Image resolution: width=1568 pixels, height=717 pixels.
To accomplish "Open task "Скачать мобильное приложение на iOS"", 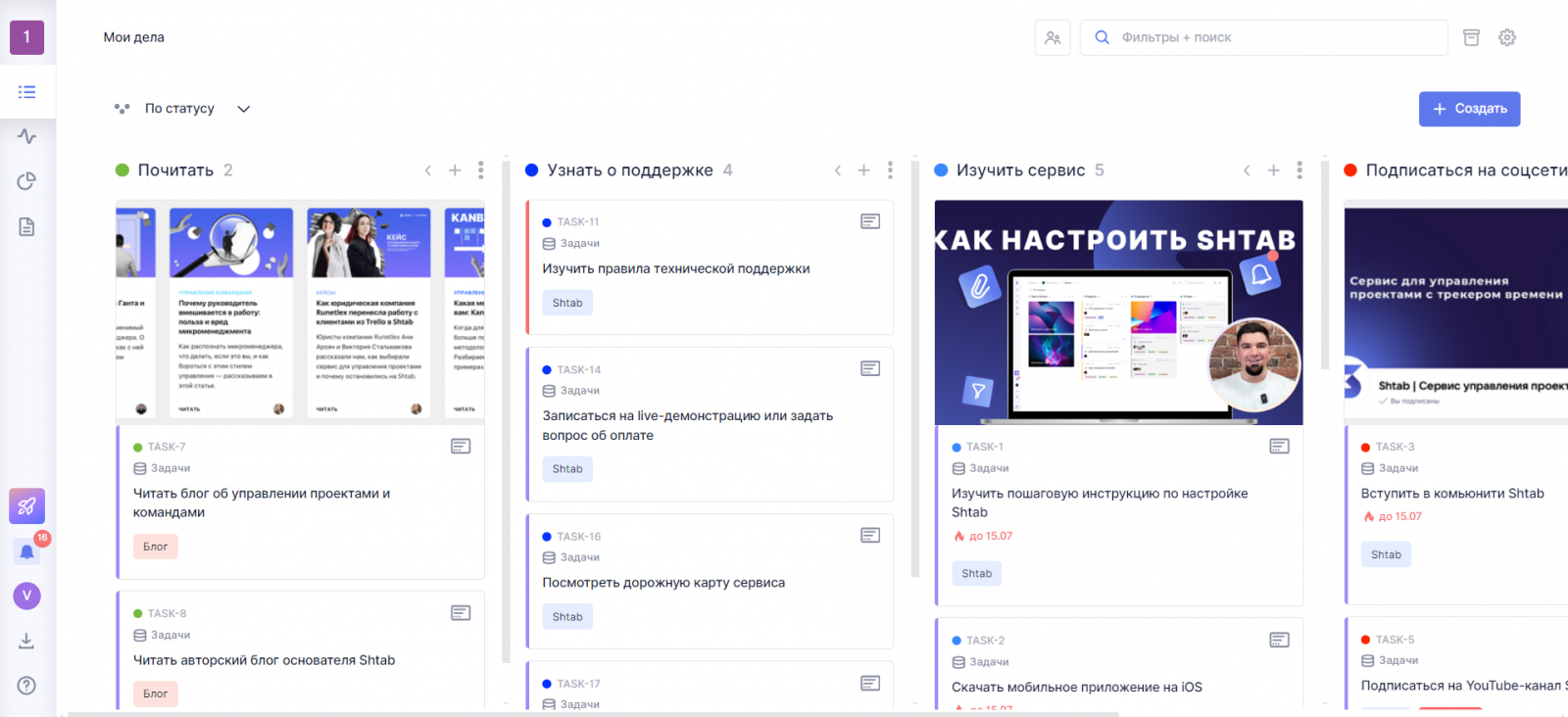I will (x=1077, y=687).
